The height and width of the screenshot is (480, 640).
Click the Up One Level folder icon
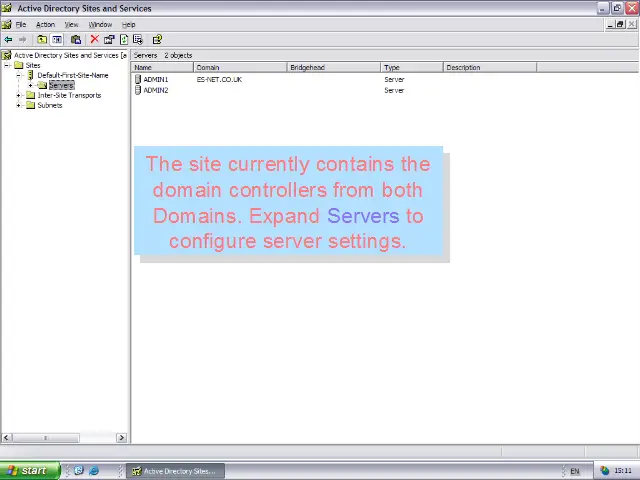tap(42, 40)
